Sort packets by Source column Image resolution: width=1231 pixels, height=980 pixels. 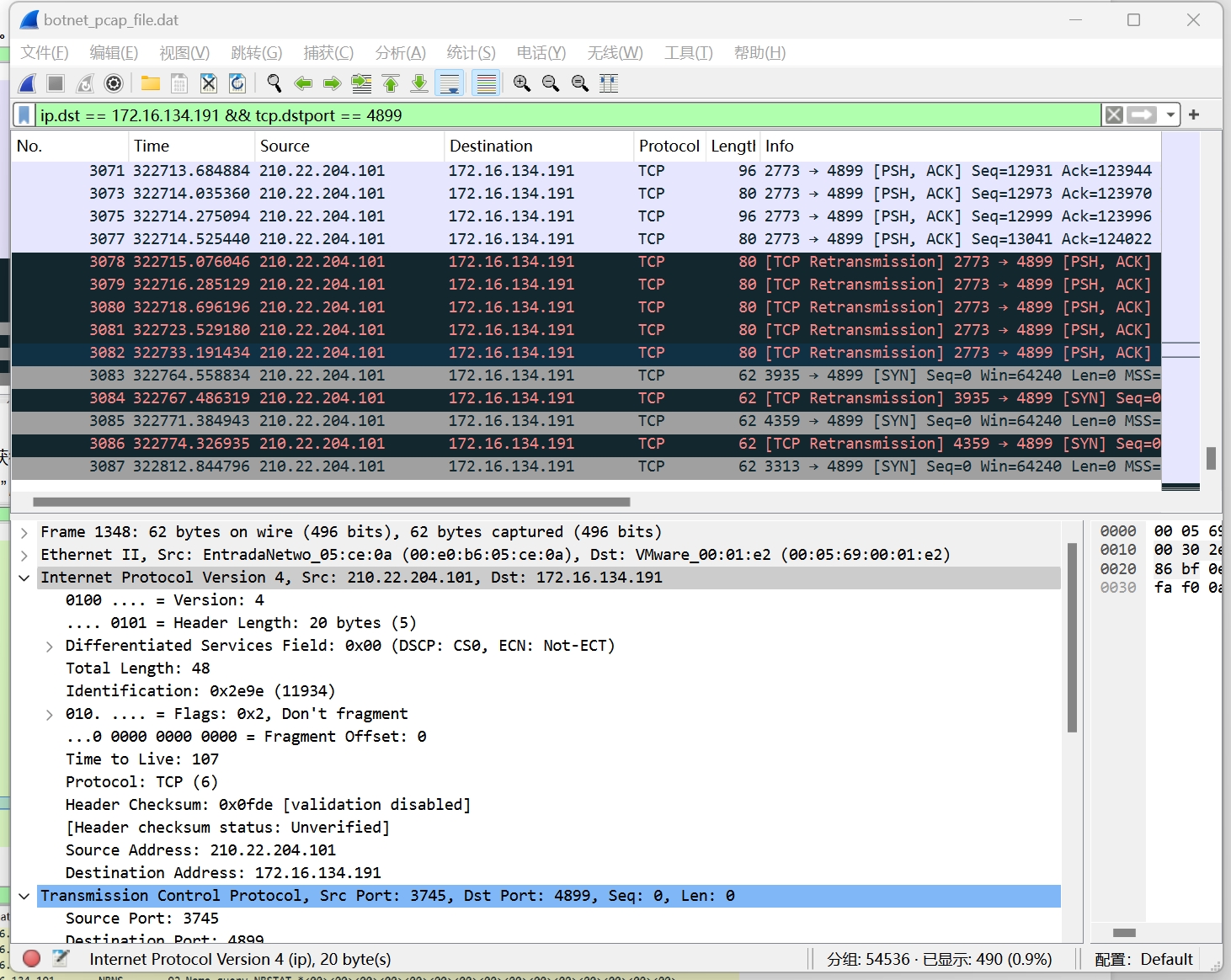(x=349, y=146)
